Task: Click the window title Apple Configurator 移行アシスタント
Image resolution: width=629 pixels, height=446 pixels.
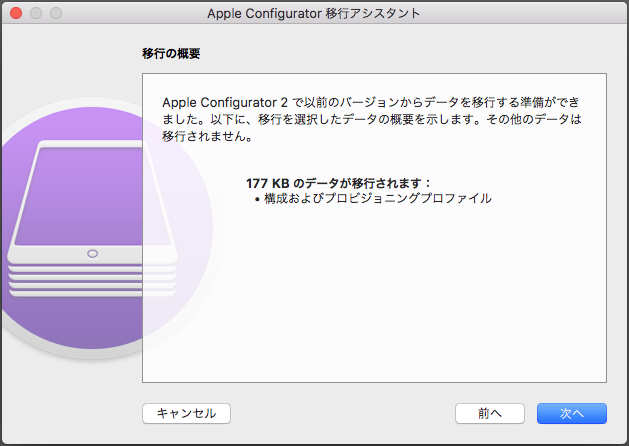Action: [x=314, y=13]
